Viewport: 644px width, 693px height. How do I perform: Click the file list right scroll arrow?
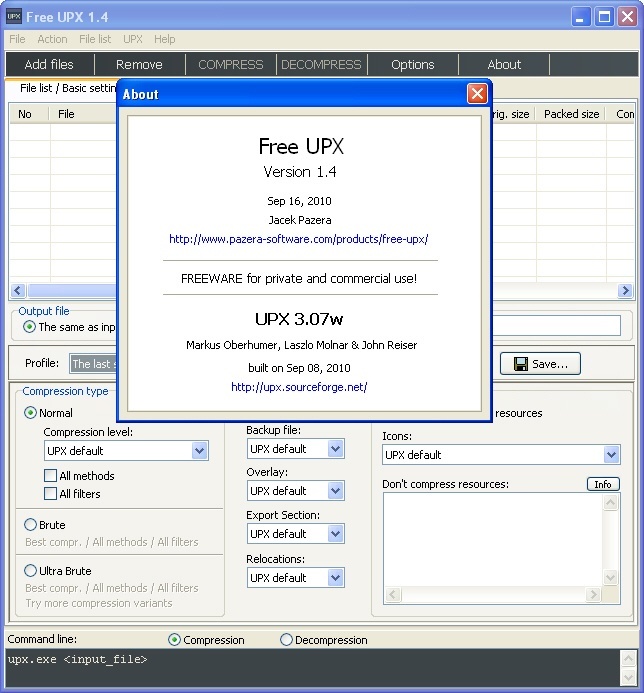point(625,291)
